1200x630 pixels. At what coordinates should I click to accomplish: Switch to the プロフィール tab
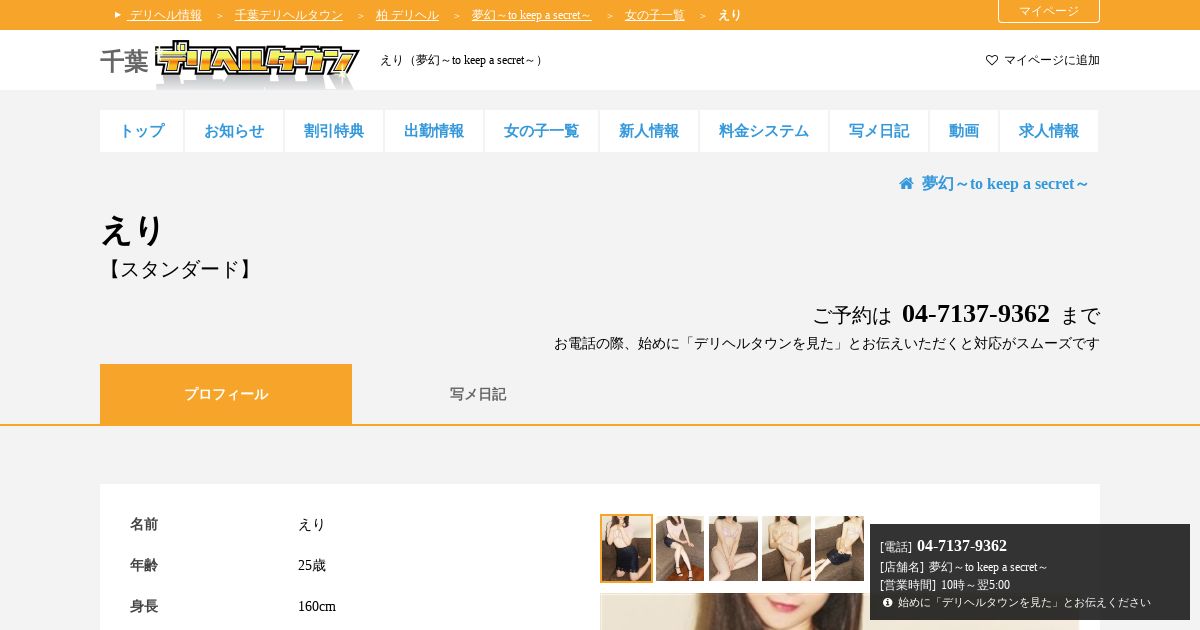(226, 394)
